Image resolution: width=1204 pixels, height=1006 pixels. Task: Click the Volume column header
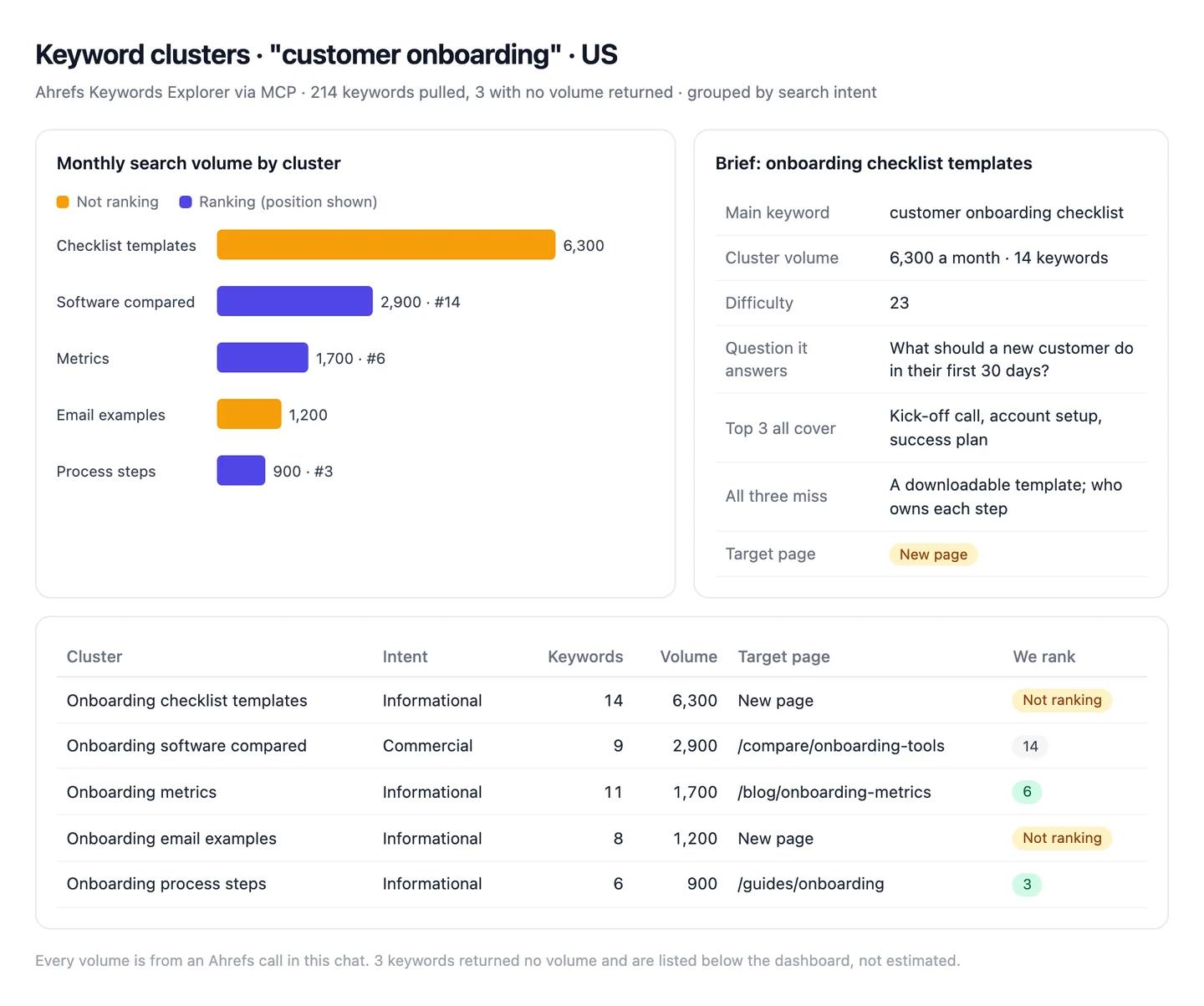click(x=689, y=656)
